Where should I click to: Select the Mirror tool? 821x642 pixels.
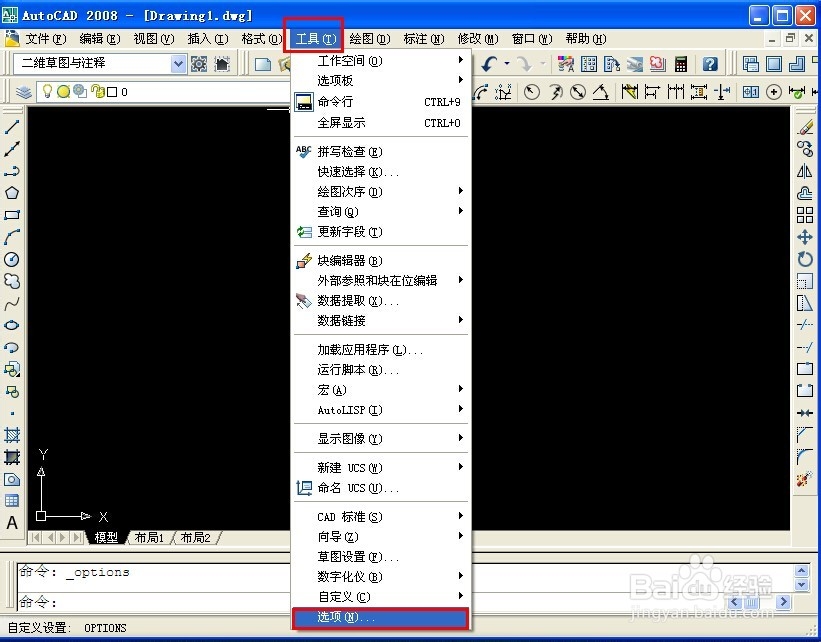pos(805,171)
